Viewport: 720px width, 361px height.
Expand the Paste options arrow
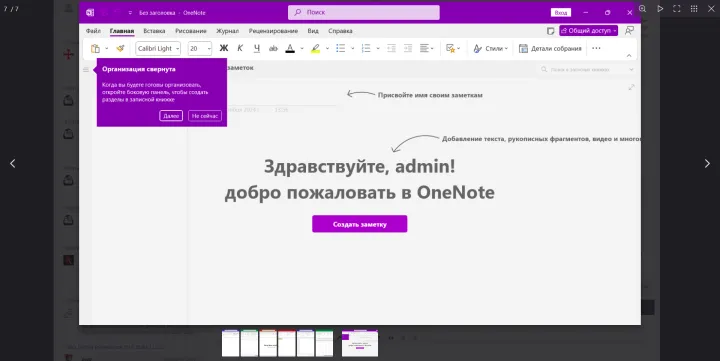point(107,48)
